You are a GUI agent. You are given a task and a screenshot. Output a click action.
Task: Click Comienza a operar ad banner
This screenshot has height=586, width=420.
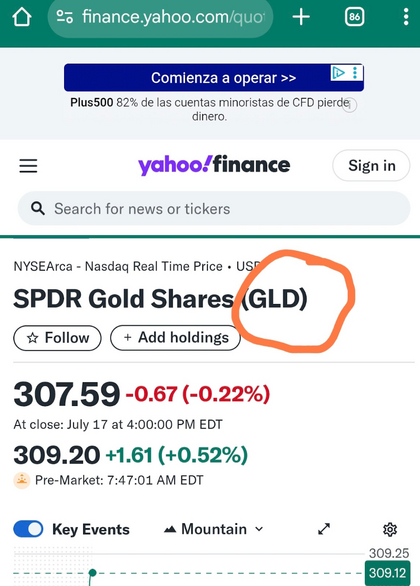tap(214, 78)
